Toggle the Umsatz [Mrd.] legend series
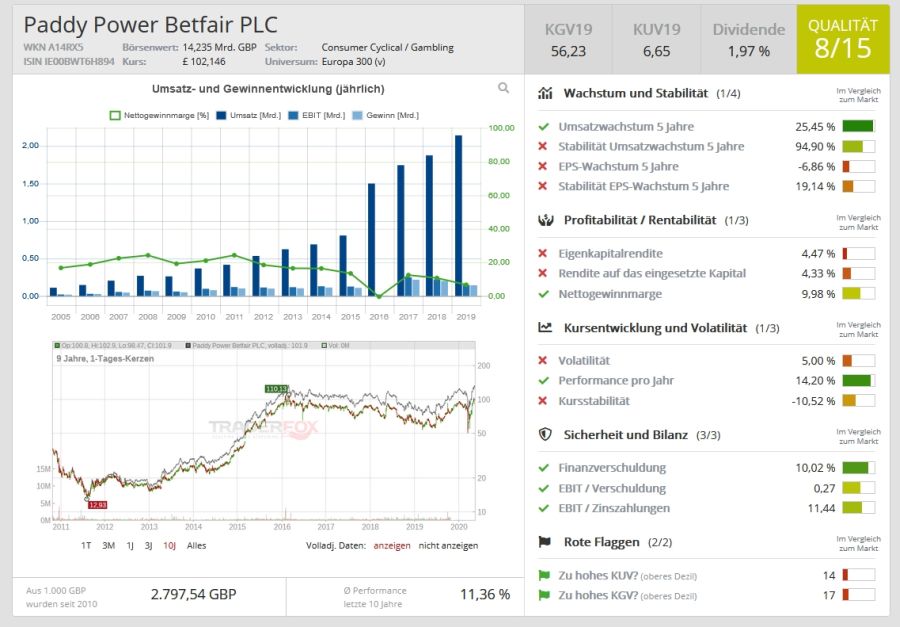Screen dimensions: 900x627 click(x=249, y=115)
